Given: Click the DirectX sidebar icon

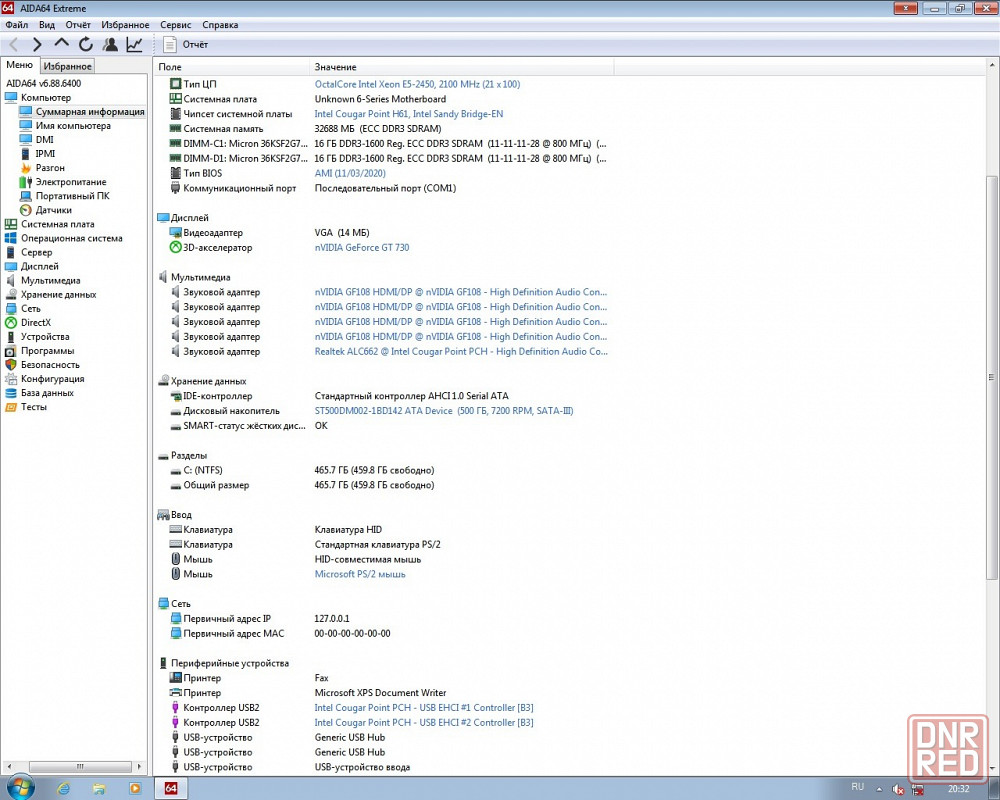Looking at the screenshot, I should [11, 323].
